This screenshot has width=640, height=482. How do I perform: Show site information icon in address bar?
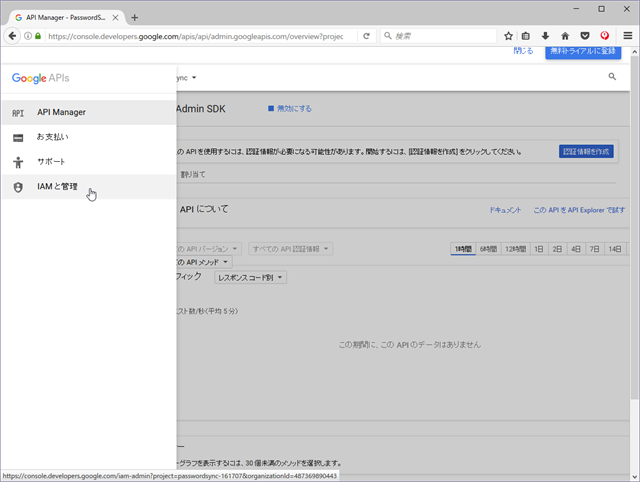[x=28, y=36]
